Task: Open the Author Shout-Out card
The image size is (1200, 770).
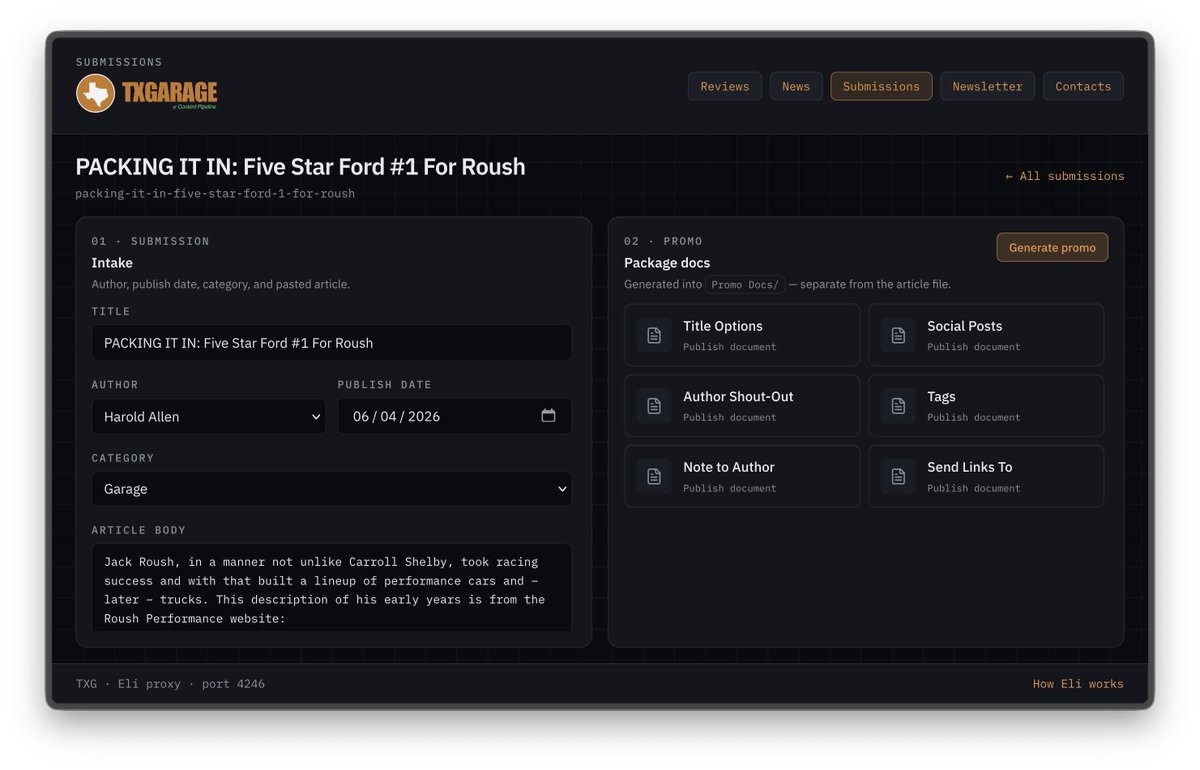Action: click(742, 406)
